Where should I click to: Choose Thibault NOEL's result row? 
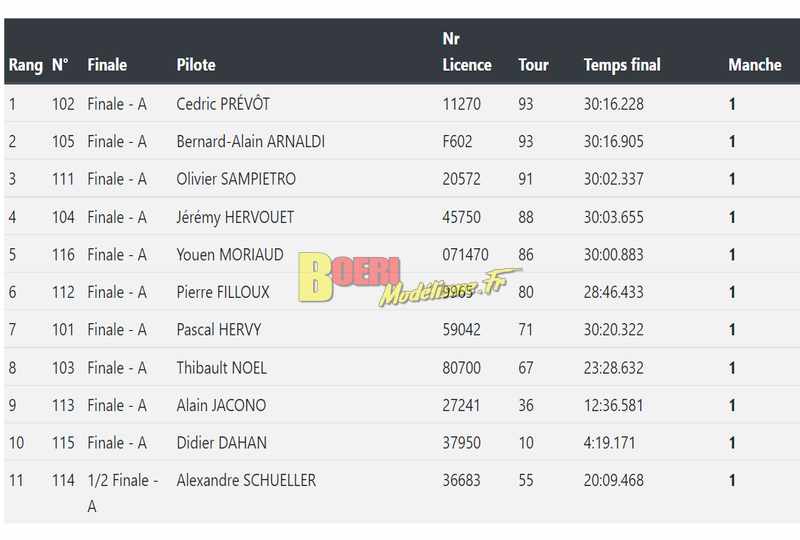(x=402, y=367)
